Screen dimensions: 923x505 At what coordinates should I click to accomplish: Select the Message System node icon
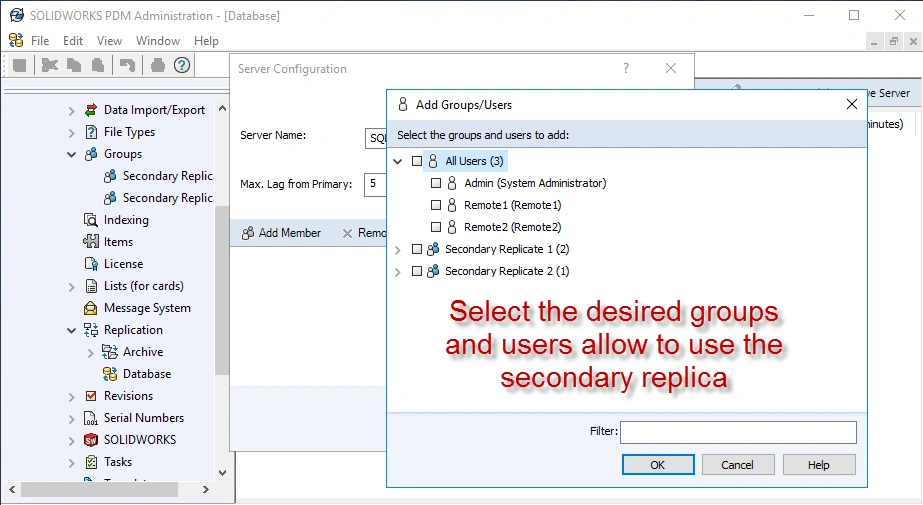(x=91, y=308)
